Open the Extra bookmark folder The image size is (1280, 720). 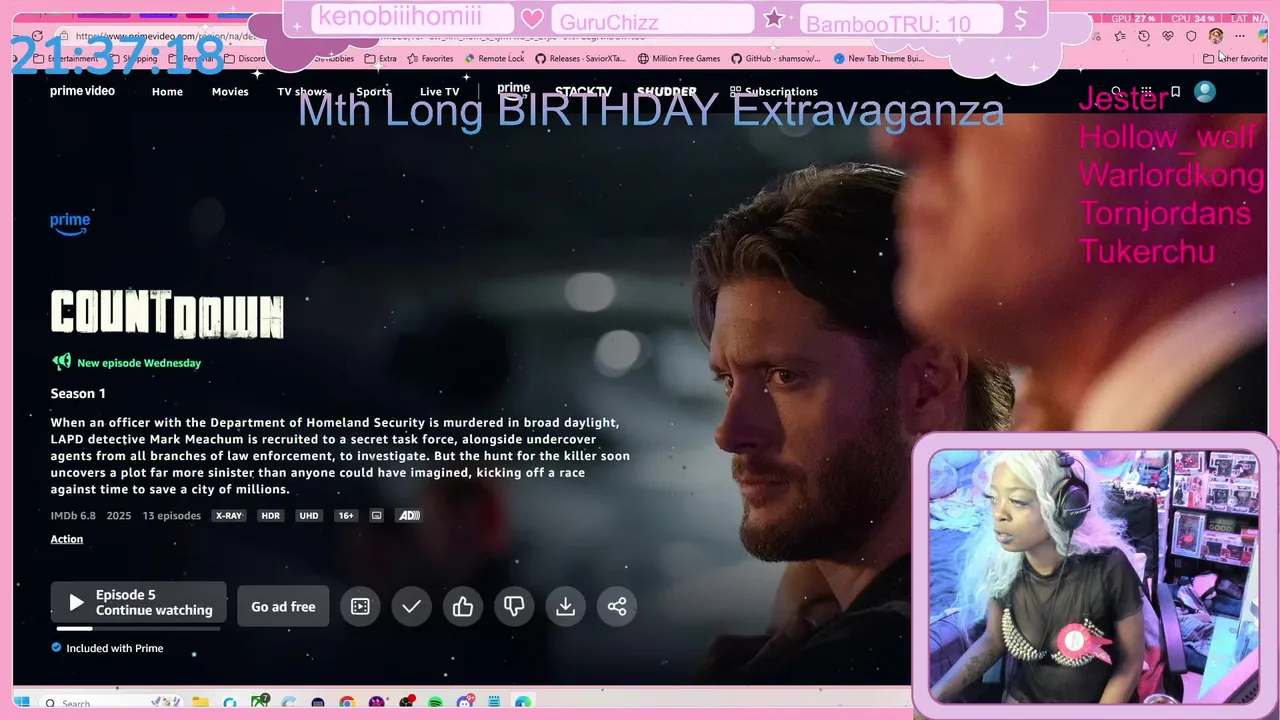click(x=381, y=59)
